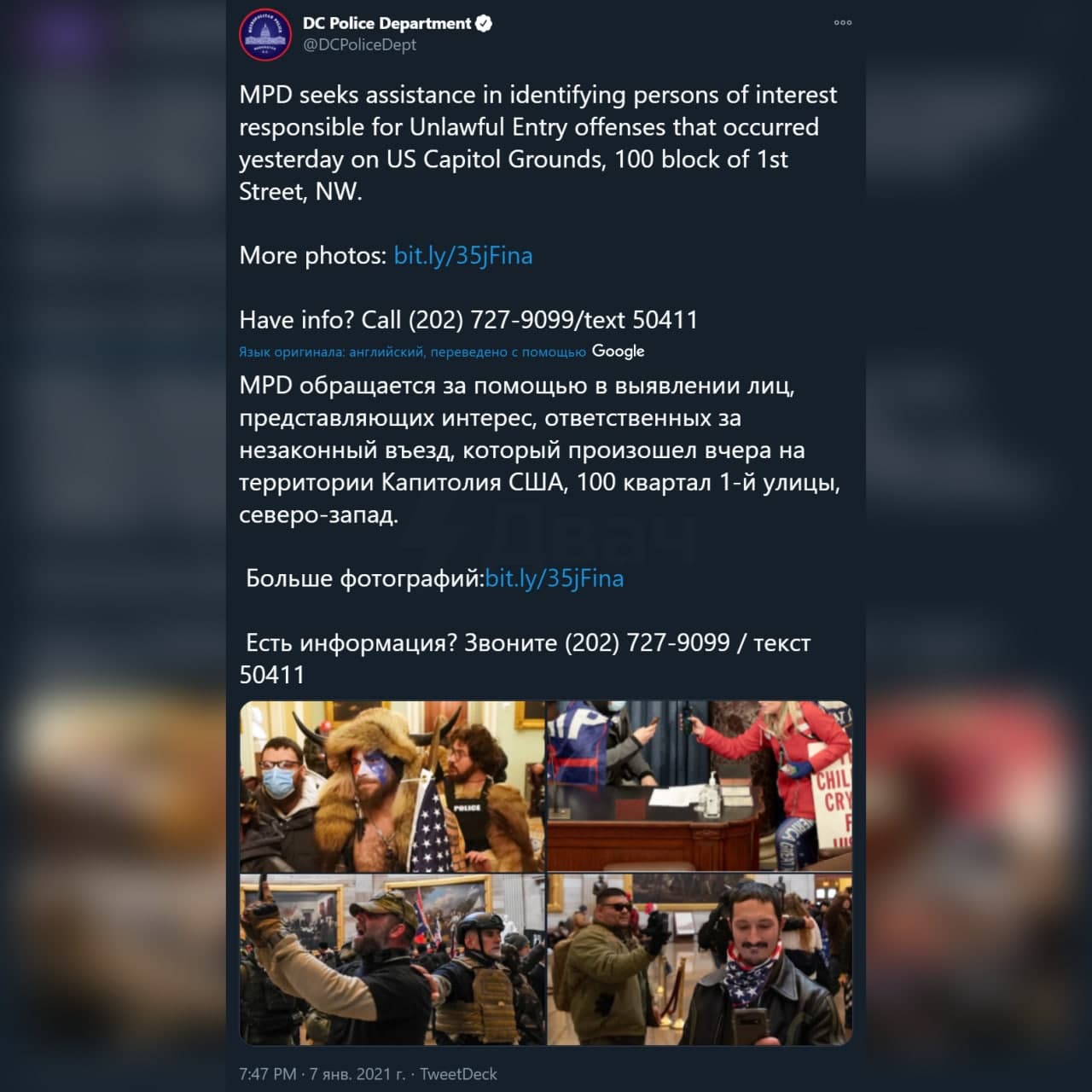Click the date '7 янв. 2021 г.'
This screenshot has height=1092, width=1092.
[357, 1074]
